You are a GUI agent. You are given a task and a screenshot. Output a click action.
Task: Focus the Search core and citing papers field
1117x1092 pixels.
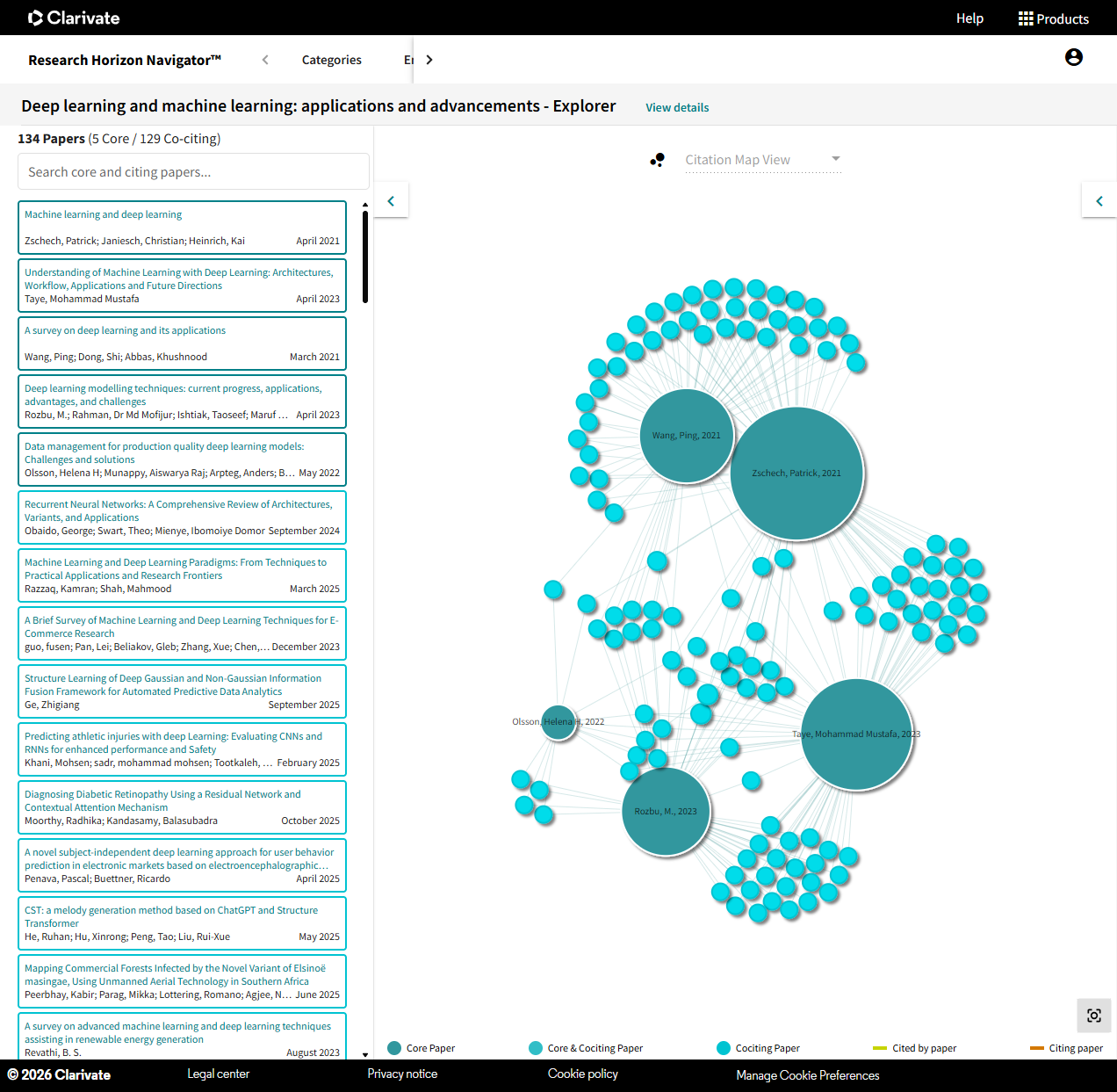tap(193, 171)
